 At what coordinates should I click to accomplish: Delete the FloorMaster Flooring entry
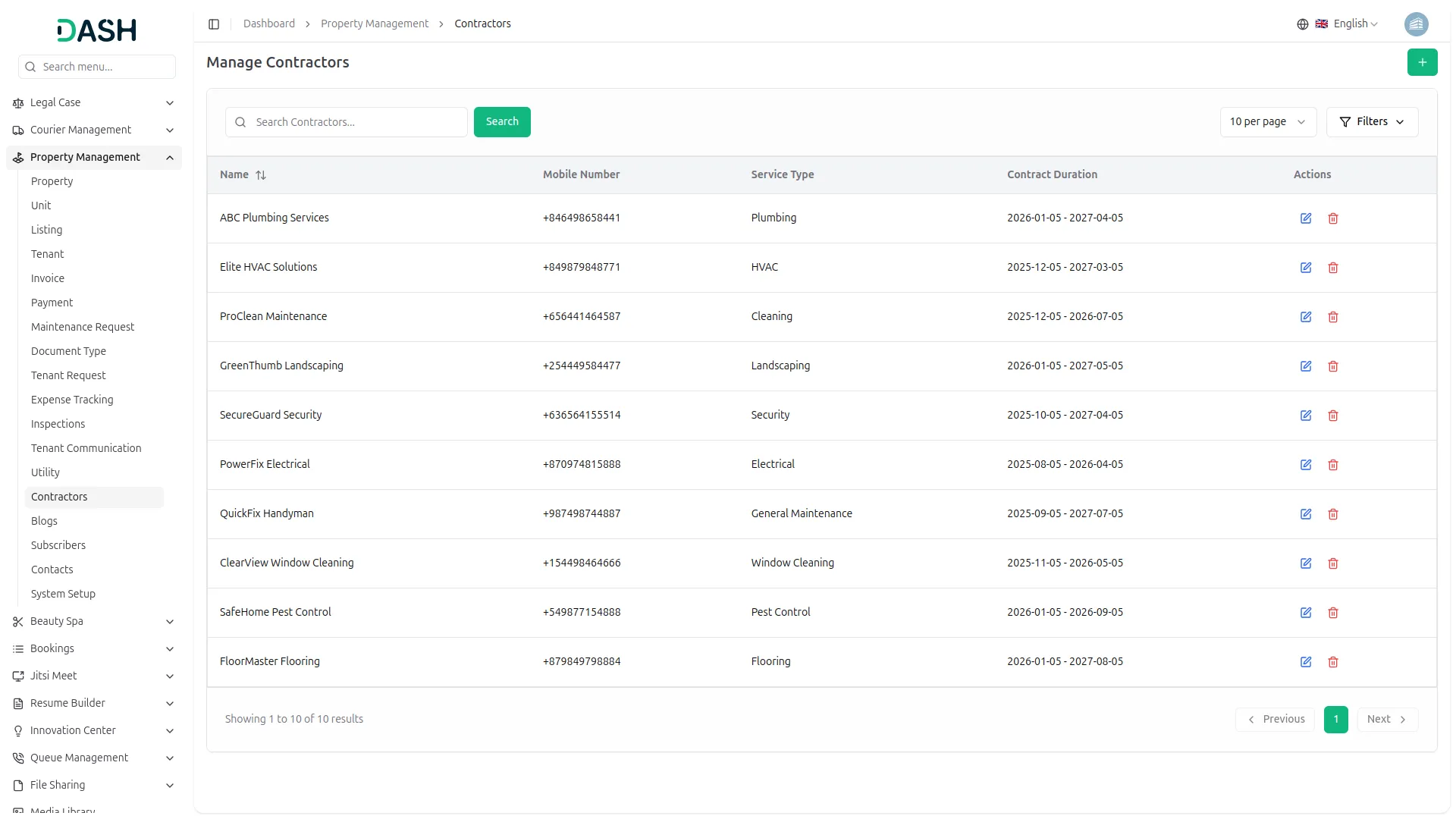tap(1333, 662)
